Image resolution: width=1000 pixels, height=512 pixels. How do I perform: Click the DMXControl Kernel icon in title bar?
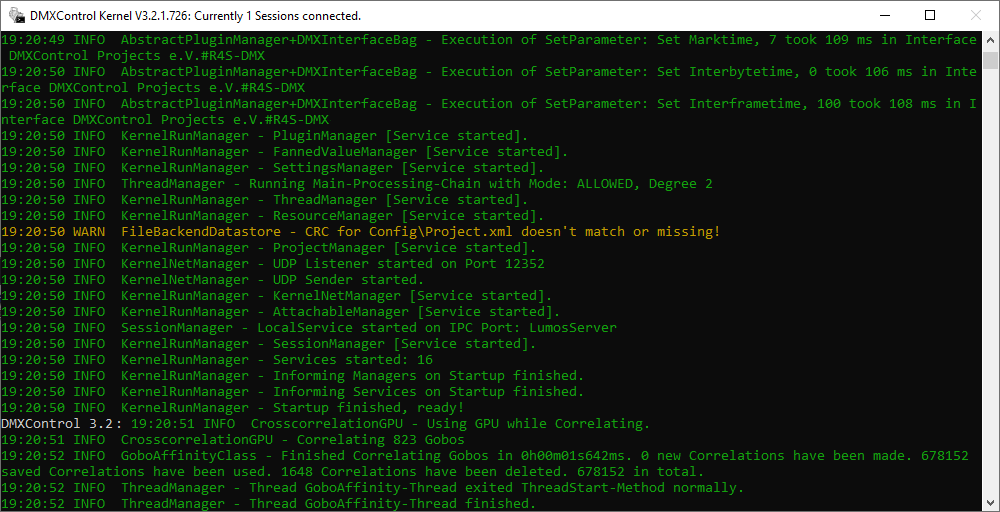17,16
